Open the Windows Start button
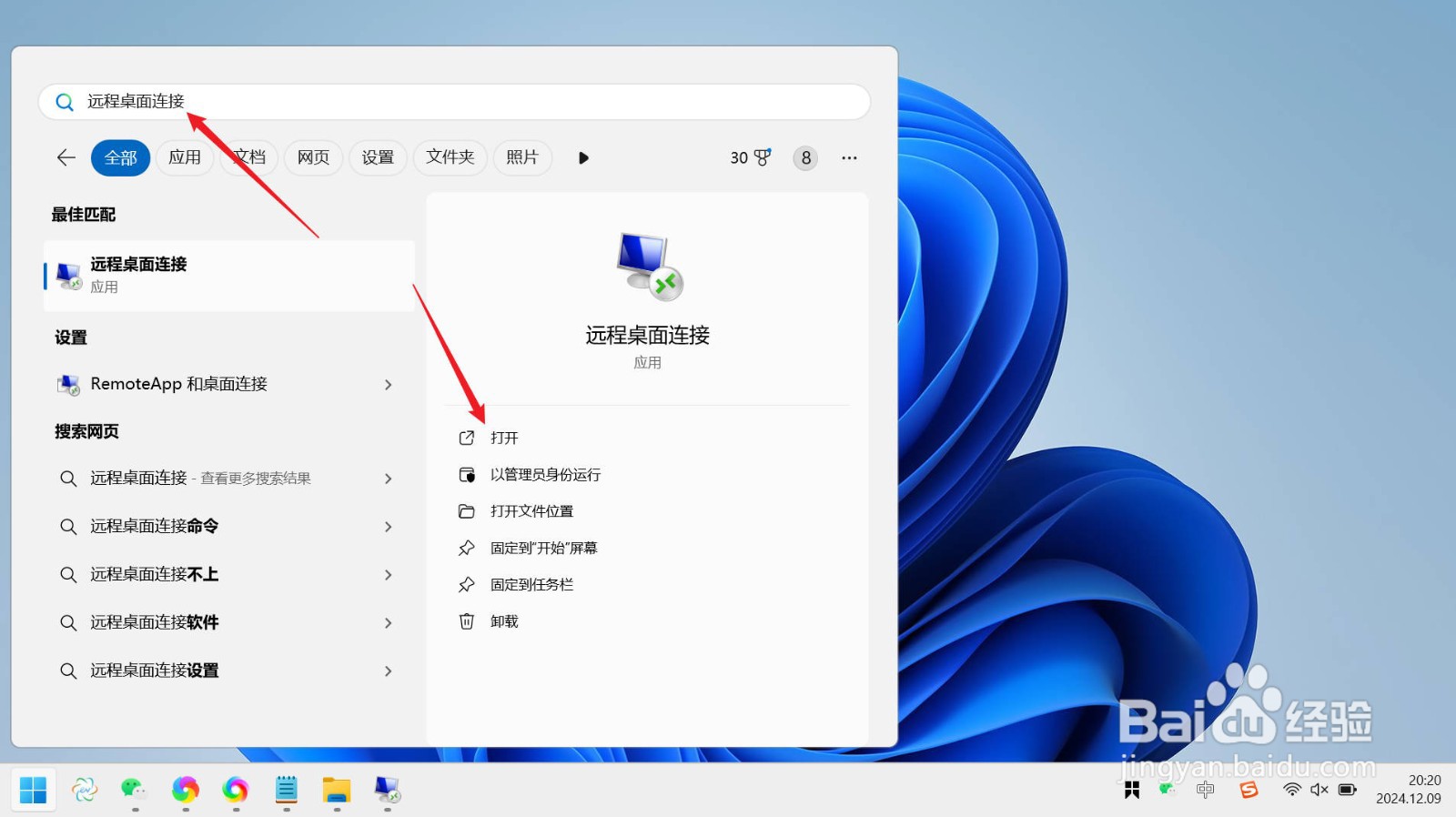 point(34,790)
